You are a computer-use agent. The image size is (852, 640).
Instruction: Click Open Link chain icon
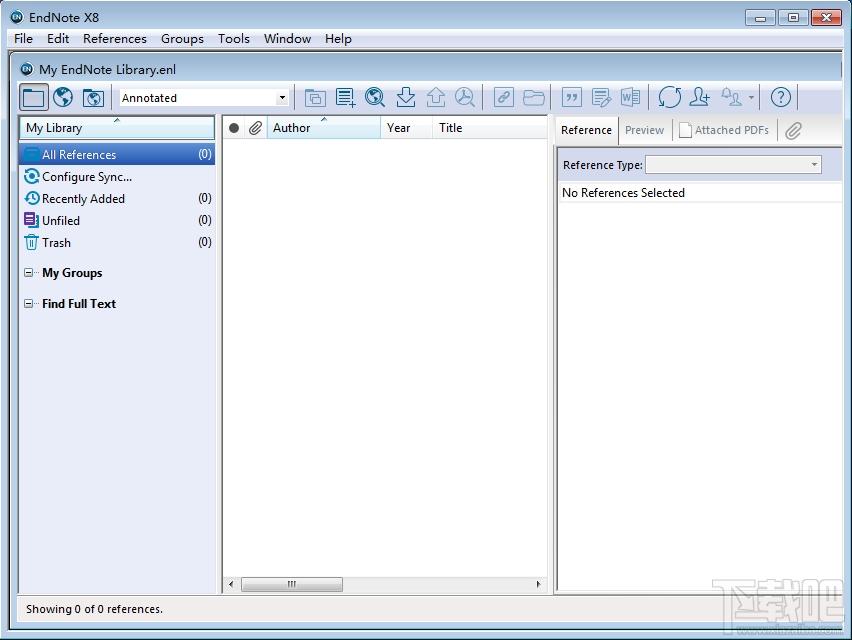[x=504, y=98]
